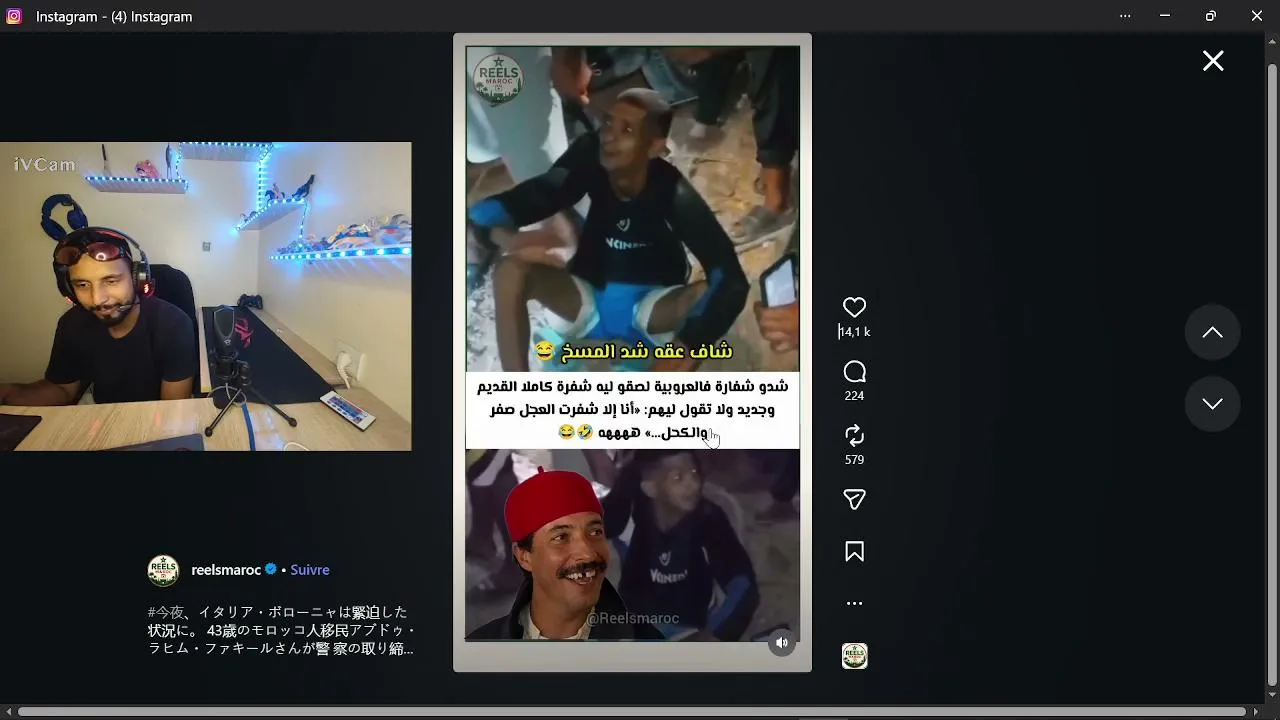1280x720 pixels.
Task: Click the 14,1 k likes count
Action: pos(854,332)
